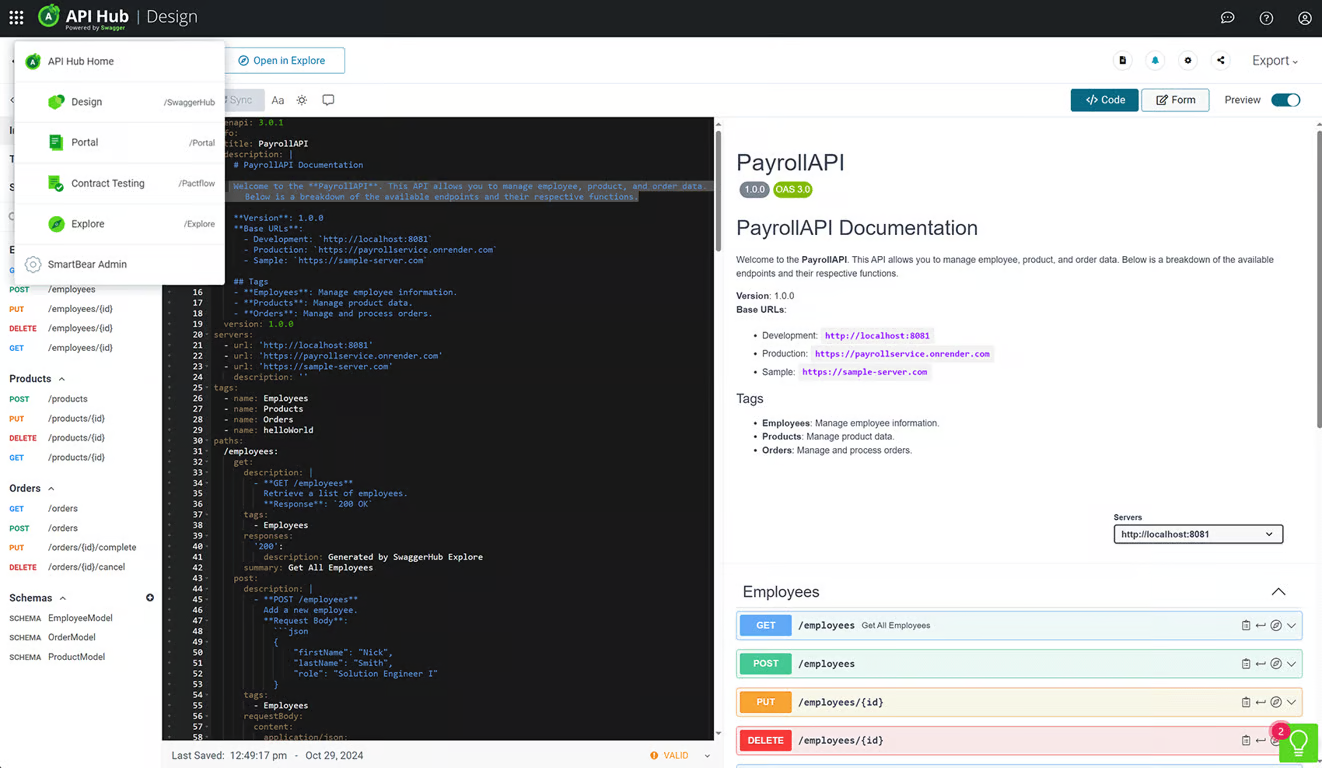Open the app launcher grid icon
Viewport: 1322px width, 768px height.
[x=16, y=17]
